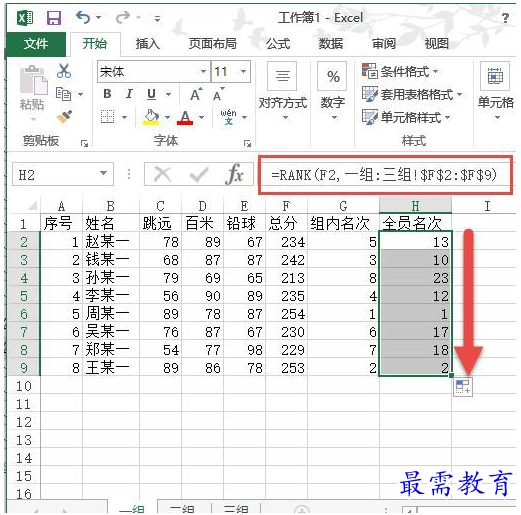Viewport: 521px width, 515px height.
Task: Switch to the 页面布局 (Page Layout) tab
Action: point(212,44)
